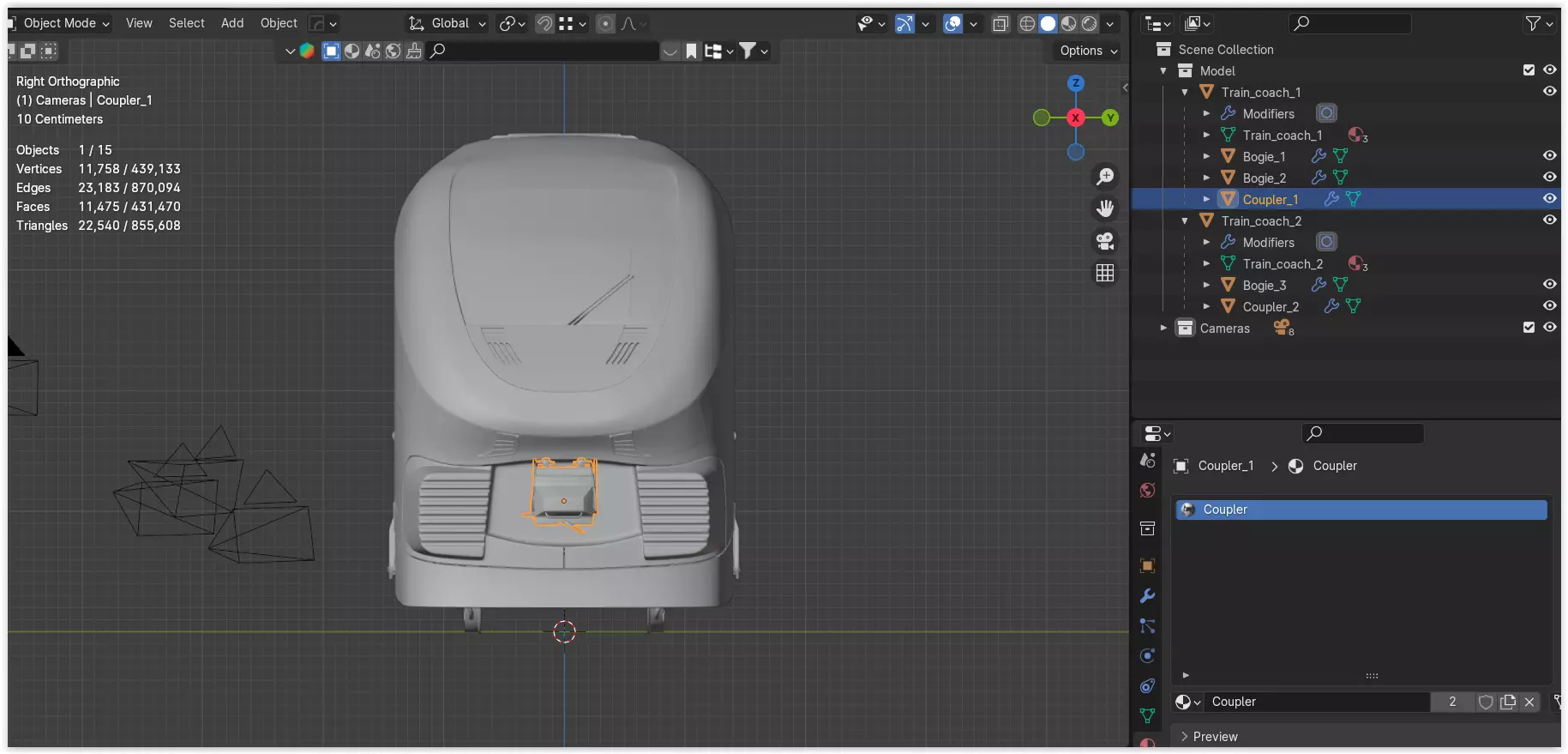Toggle show overlays button
1568x754 pixels.
(952, 24)
